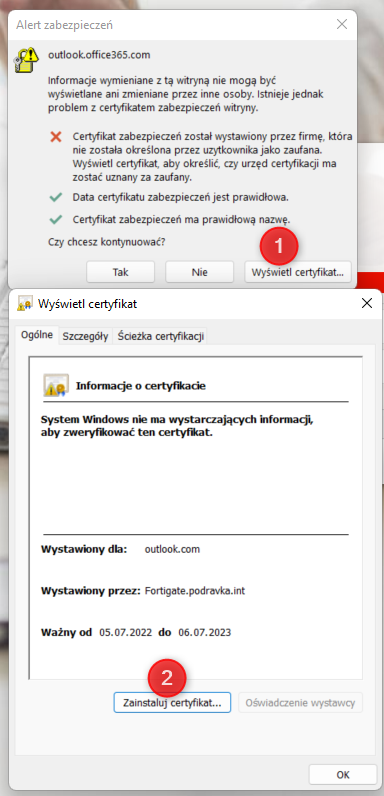The image size is (384, 796).
Task: Click the Informacje o certyfikacie heading
Action: [x=141, y=386]
